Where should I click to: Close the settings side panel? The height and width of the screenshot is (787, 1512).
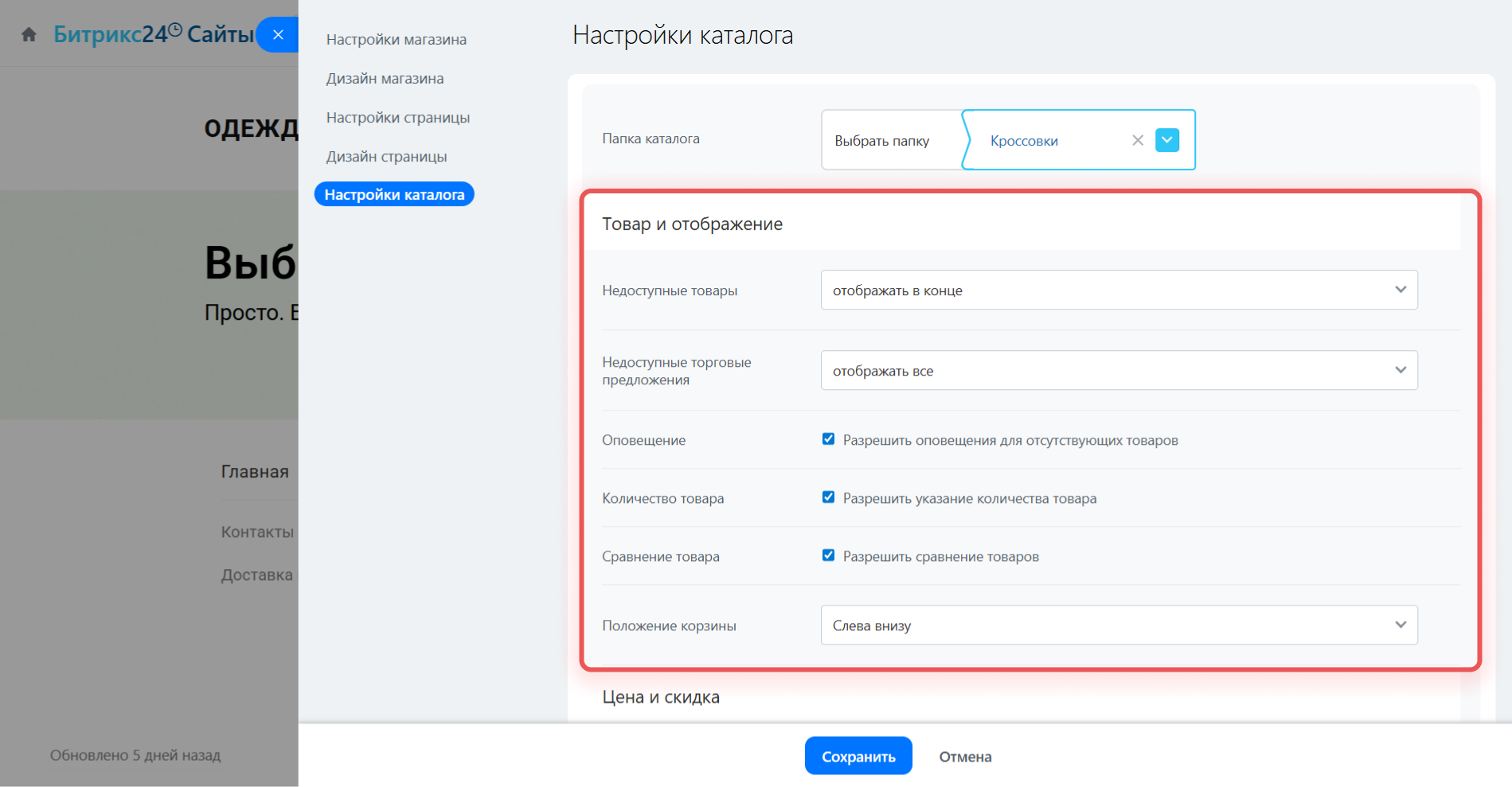pyautogui.click(x=278, y=35)
